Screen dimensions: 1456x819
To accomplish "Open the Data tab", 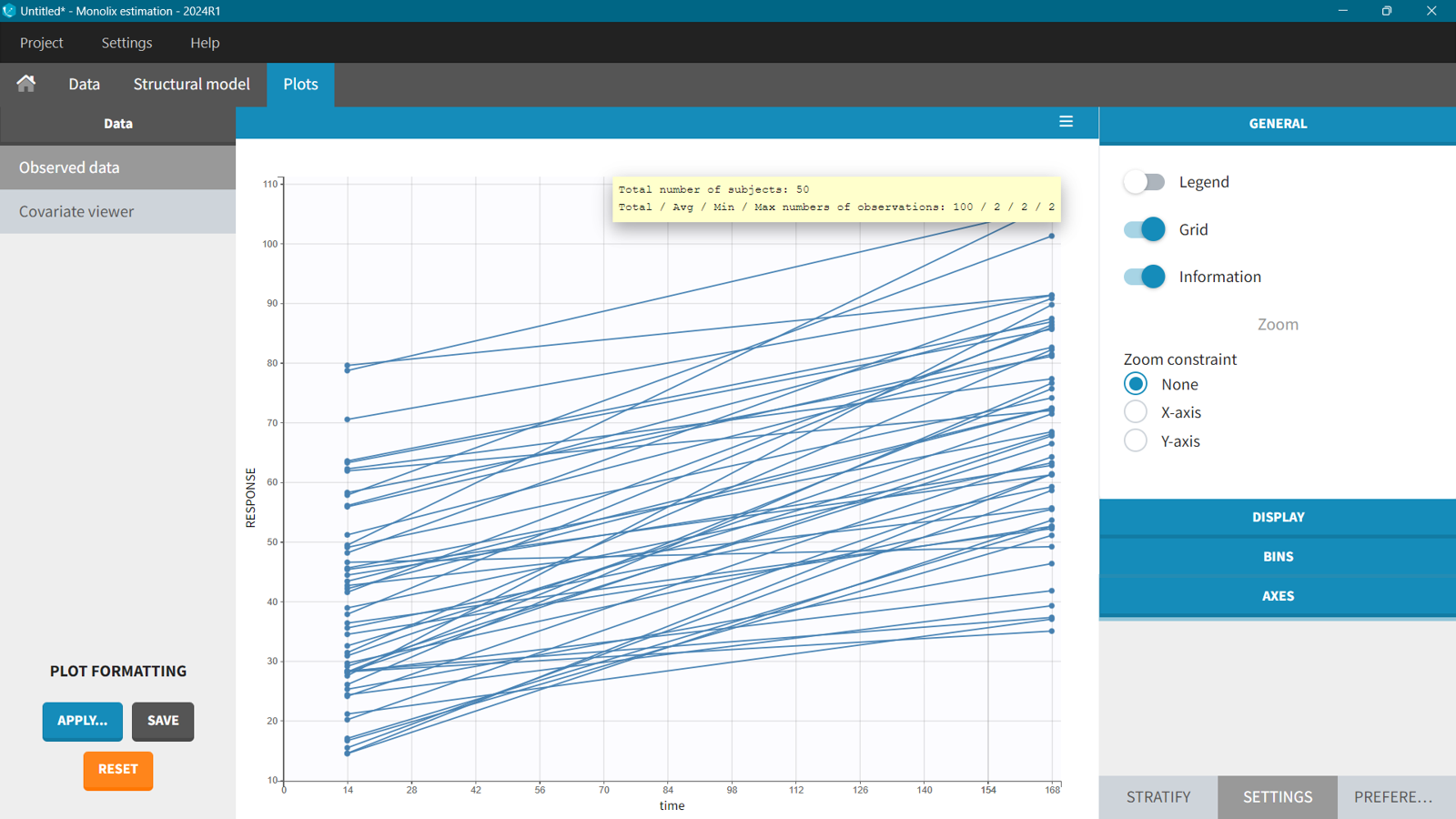I will coord(83,84).
